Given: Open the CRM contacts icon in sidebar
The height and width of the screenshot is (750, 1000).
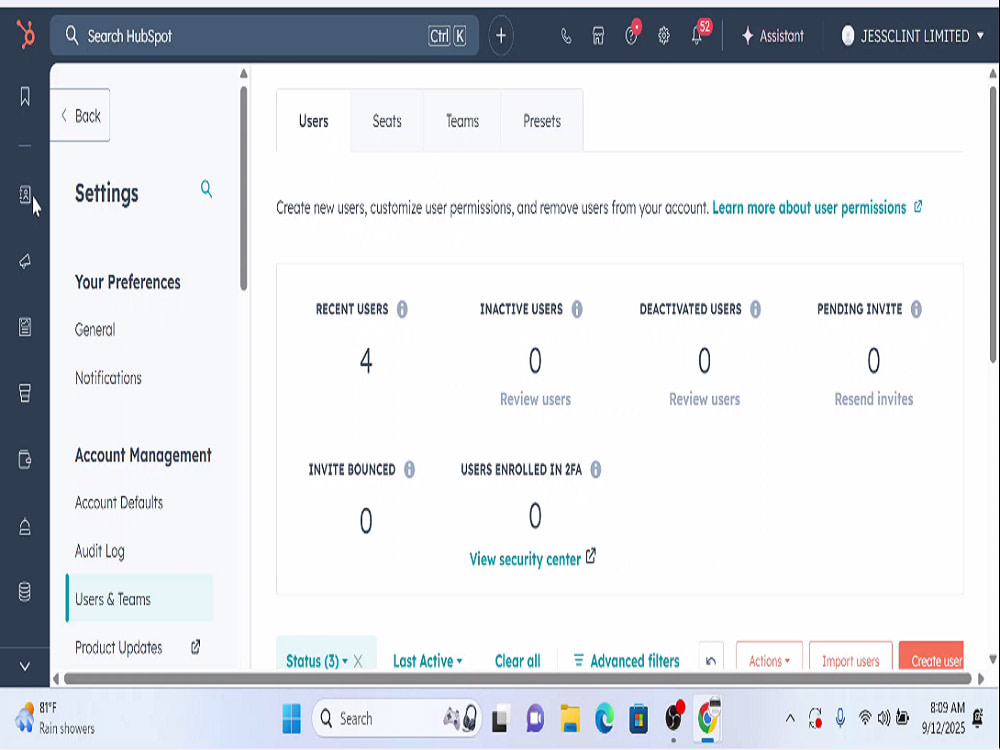Looking at the screenshot, I should click(25, 195).
